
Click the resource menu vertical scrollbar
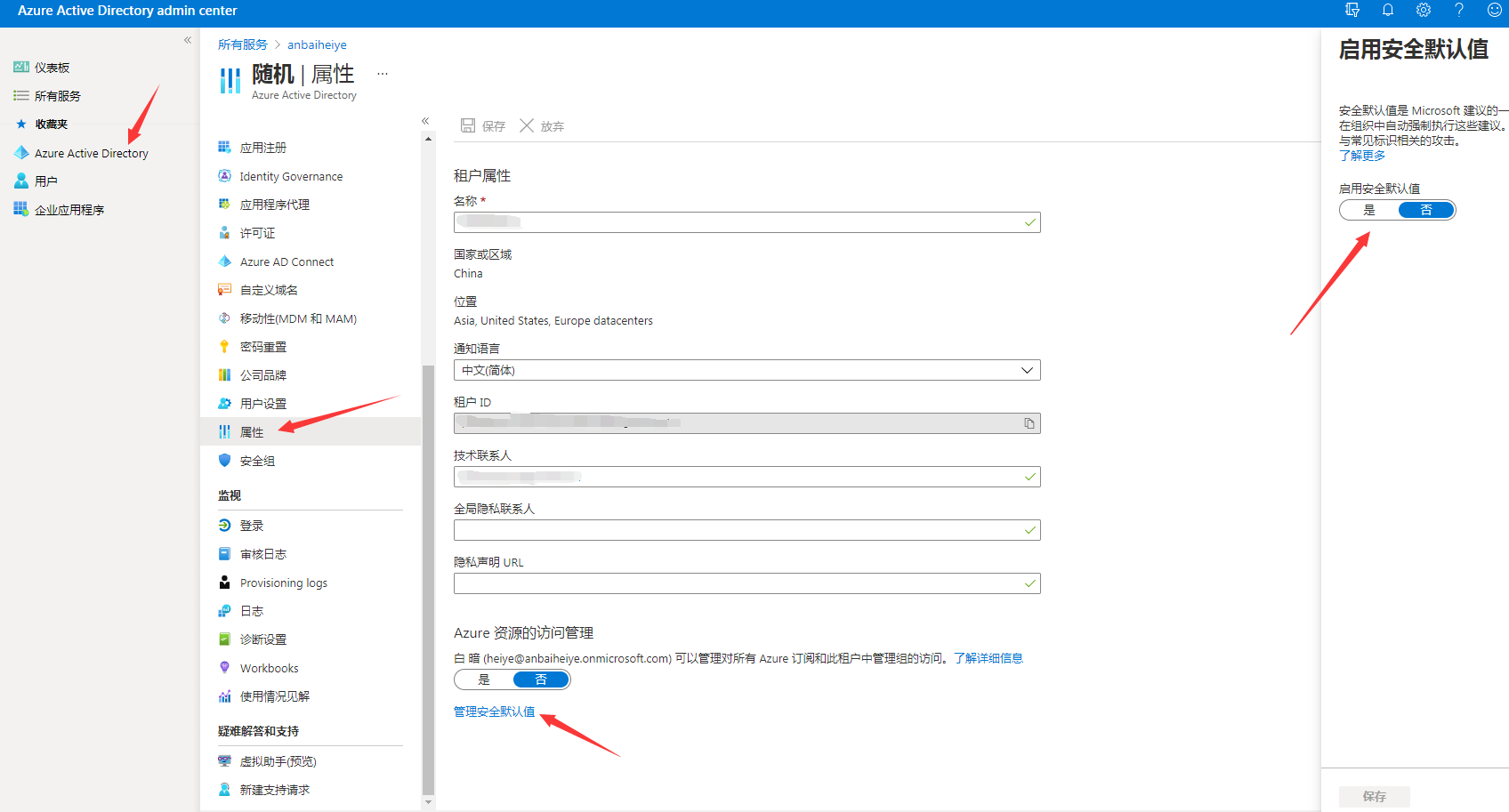(x=428, y=578)
